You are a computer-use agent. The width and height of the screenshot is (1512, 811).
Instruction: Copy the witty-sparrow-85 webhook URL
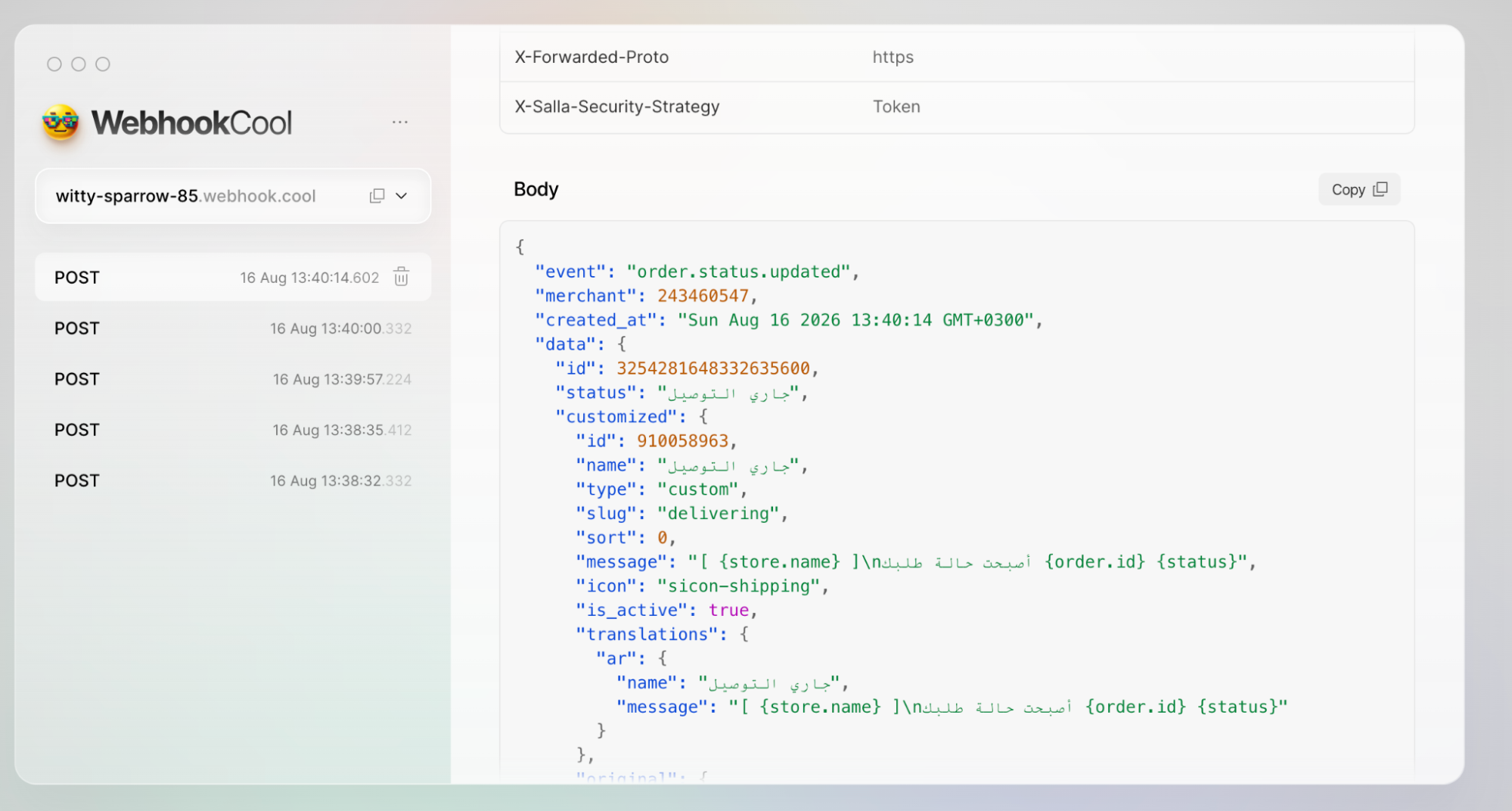[x=377, y=196]
